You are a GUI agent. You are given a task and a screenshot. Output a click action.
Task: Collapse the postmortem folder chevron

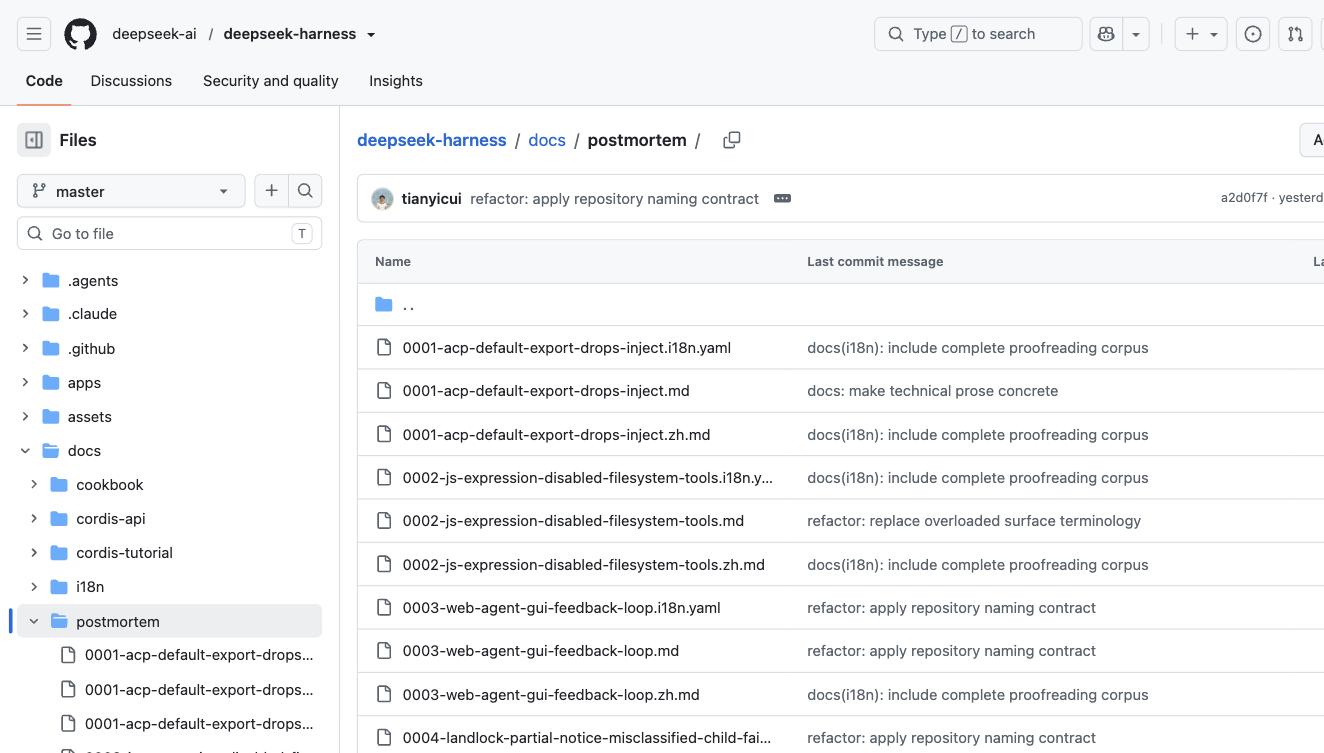point(34,621)
